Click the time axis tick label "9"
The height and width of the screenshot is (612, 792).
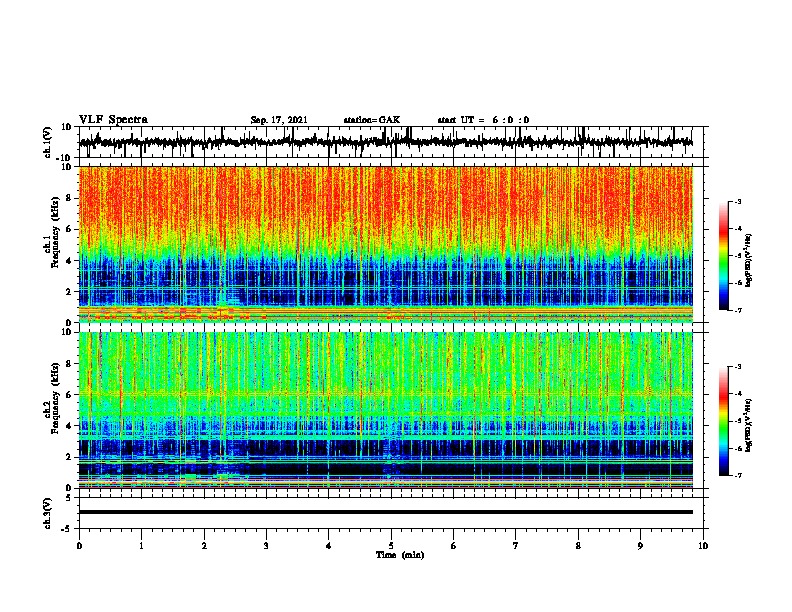(640, 546)
